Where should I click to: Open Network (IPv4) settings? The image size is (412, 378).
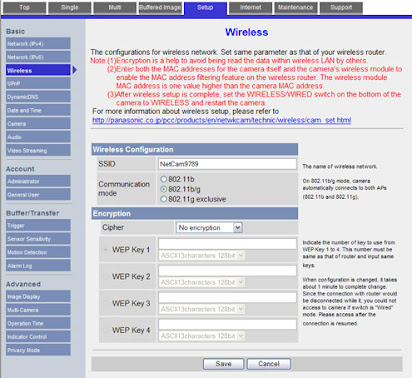pos(38,44)
